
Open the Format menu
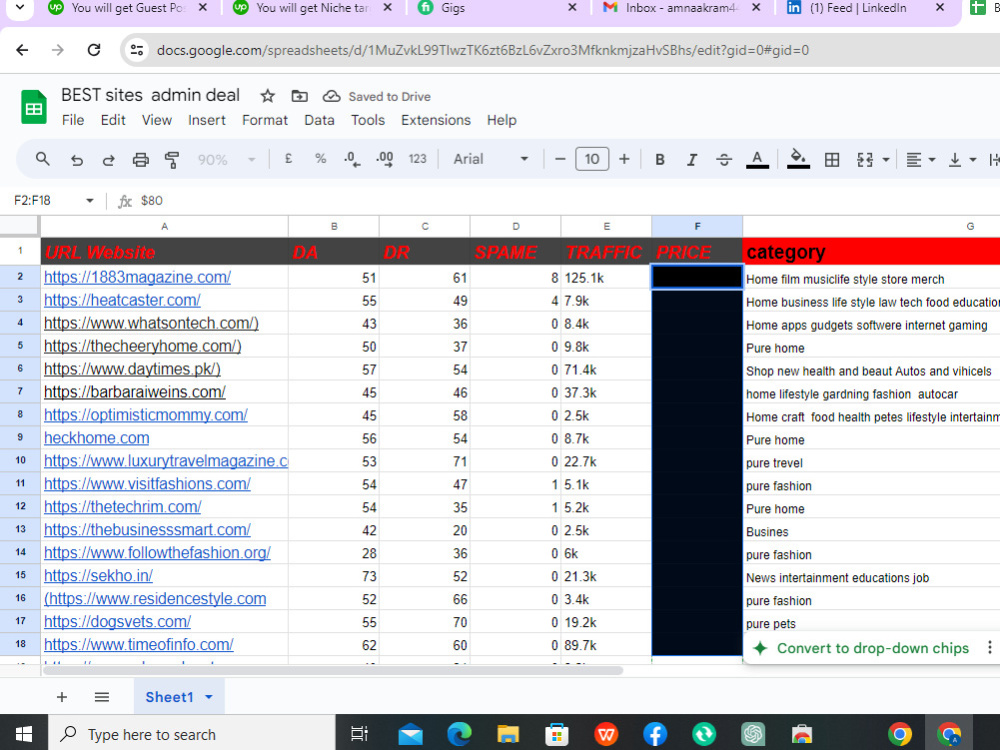click(265, 120)
